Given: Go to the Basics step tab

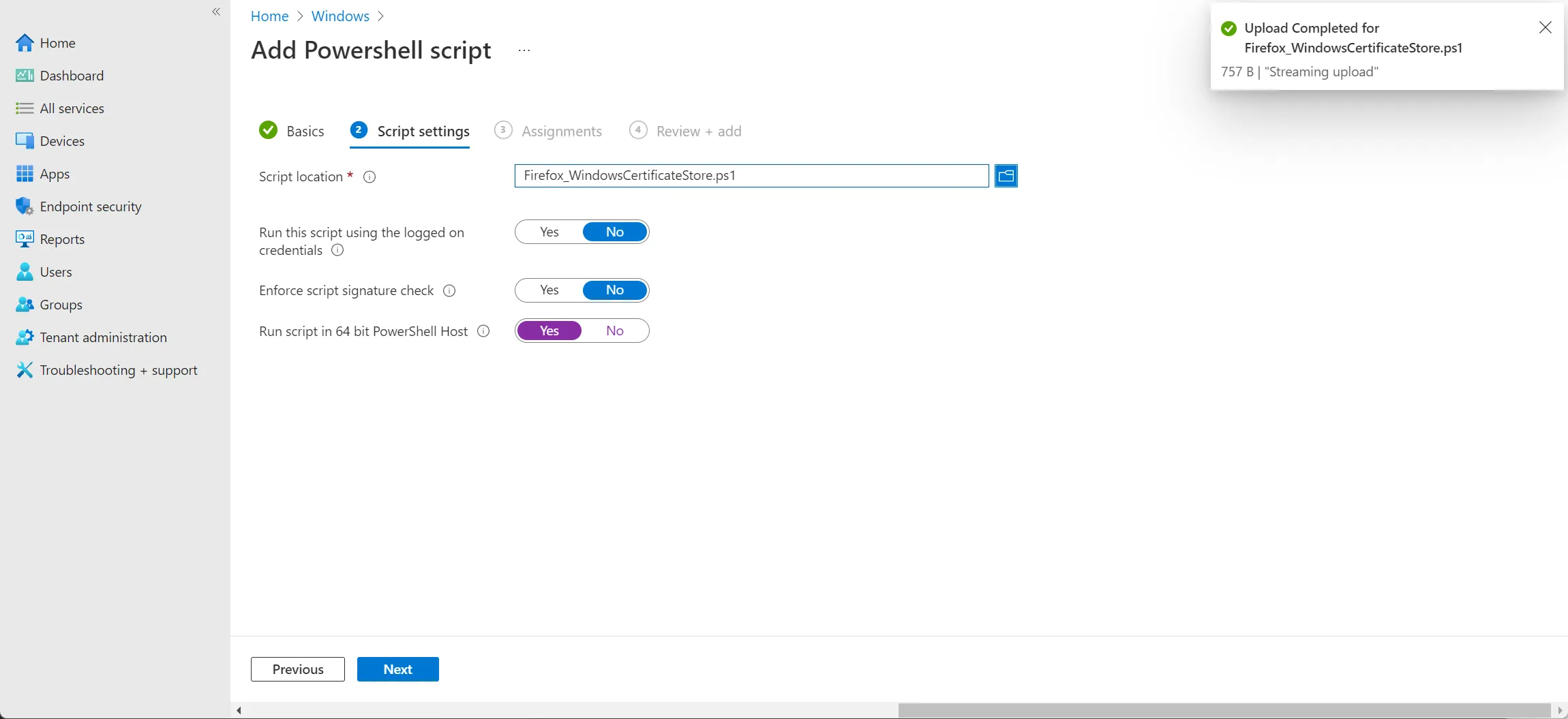Looking at the screenshot, I should coord(292,131).
